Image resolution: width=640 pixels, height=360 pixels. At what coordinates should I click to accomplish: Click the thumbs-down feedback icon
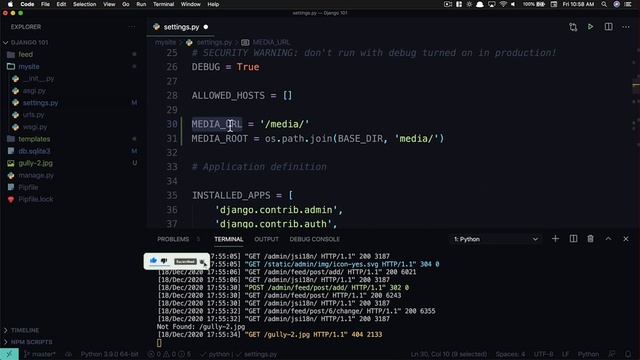click(x=164, y=261)
